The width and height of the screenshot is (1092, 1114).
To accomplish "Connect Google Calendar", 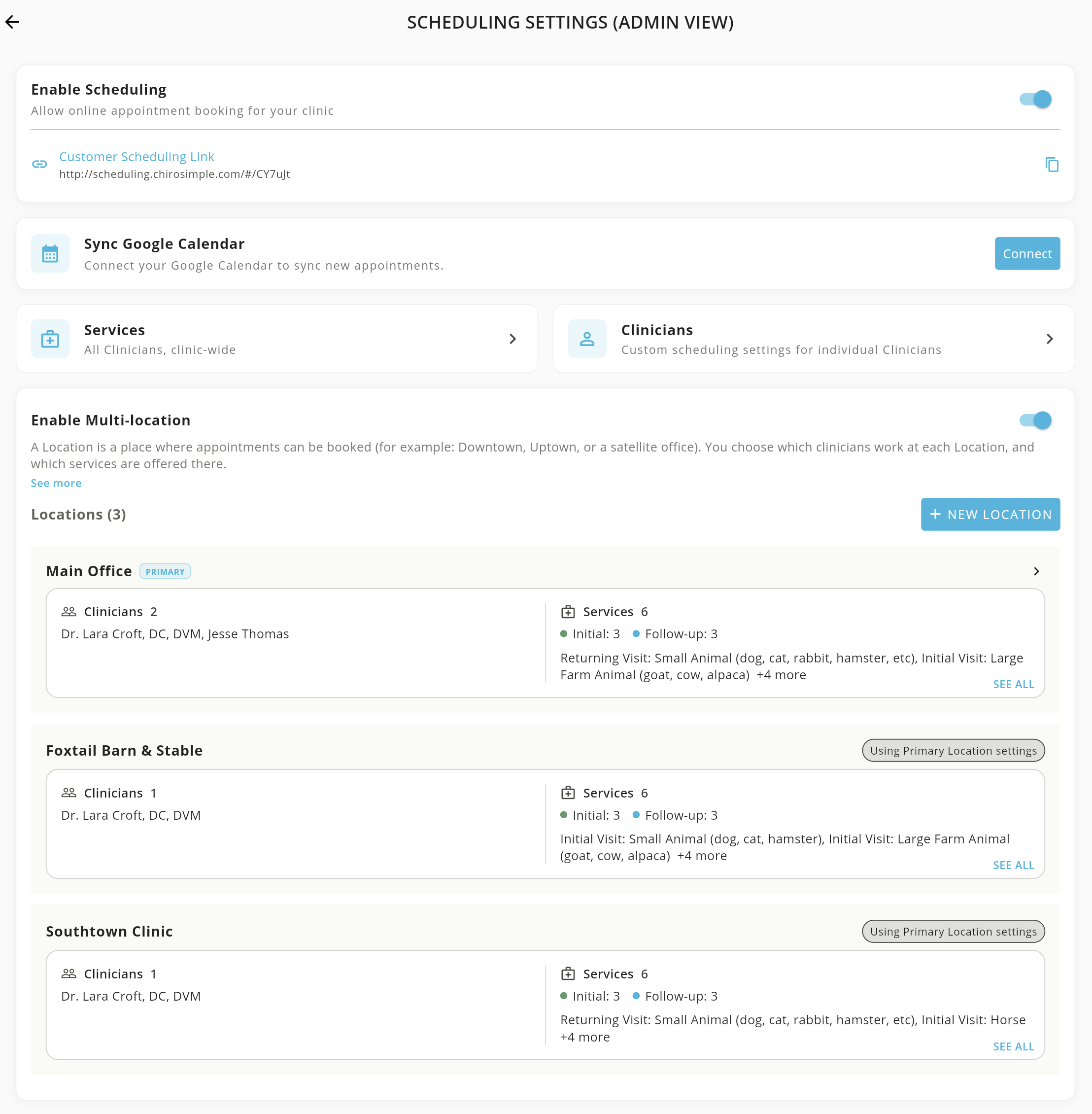I will tap(1026, 253).
